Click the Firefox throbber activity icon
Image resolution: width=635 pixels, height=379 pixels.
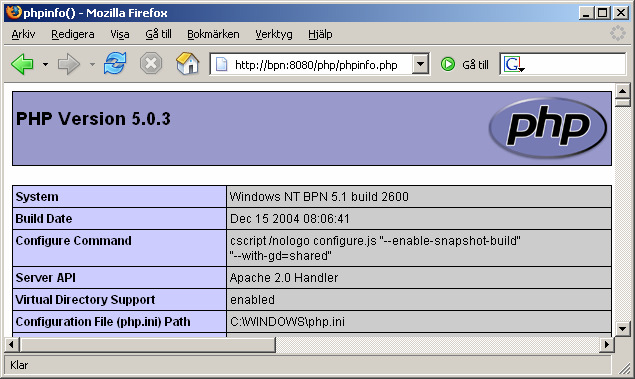pos(618,33)
